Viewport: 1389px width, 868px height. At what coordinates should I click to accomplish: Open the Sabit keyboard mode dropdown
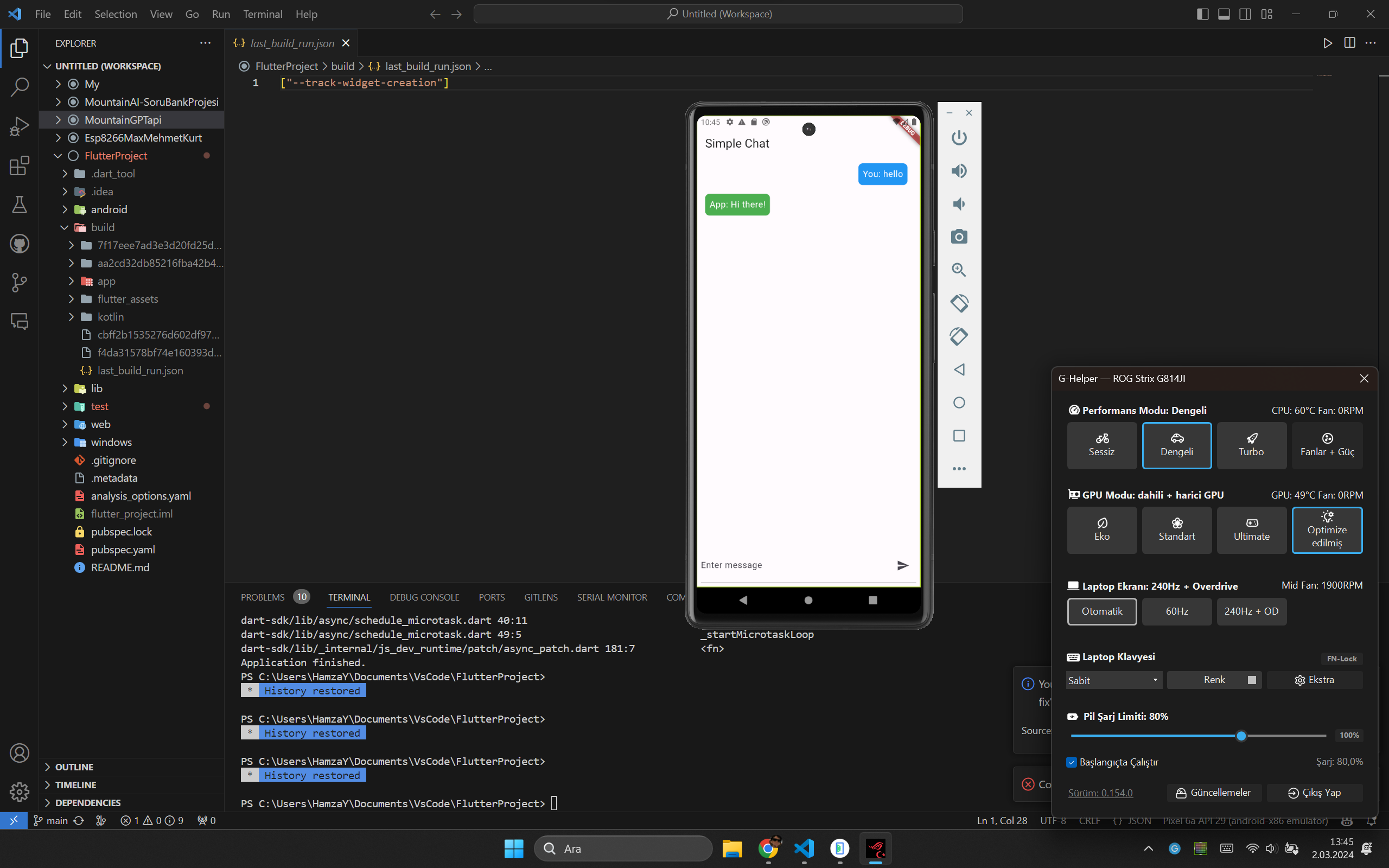pyautogui.click(x=1113, y=680)
